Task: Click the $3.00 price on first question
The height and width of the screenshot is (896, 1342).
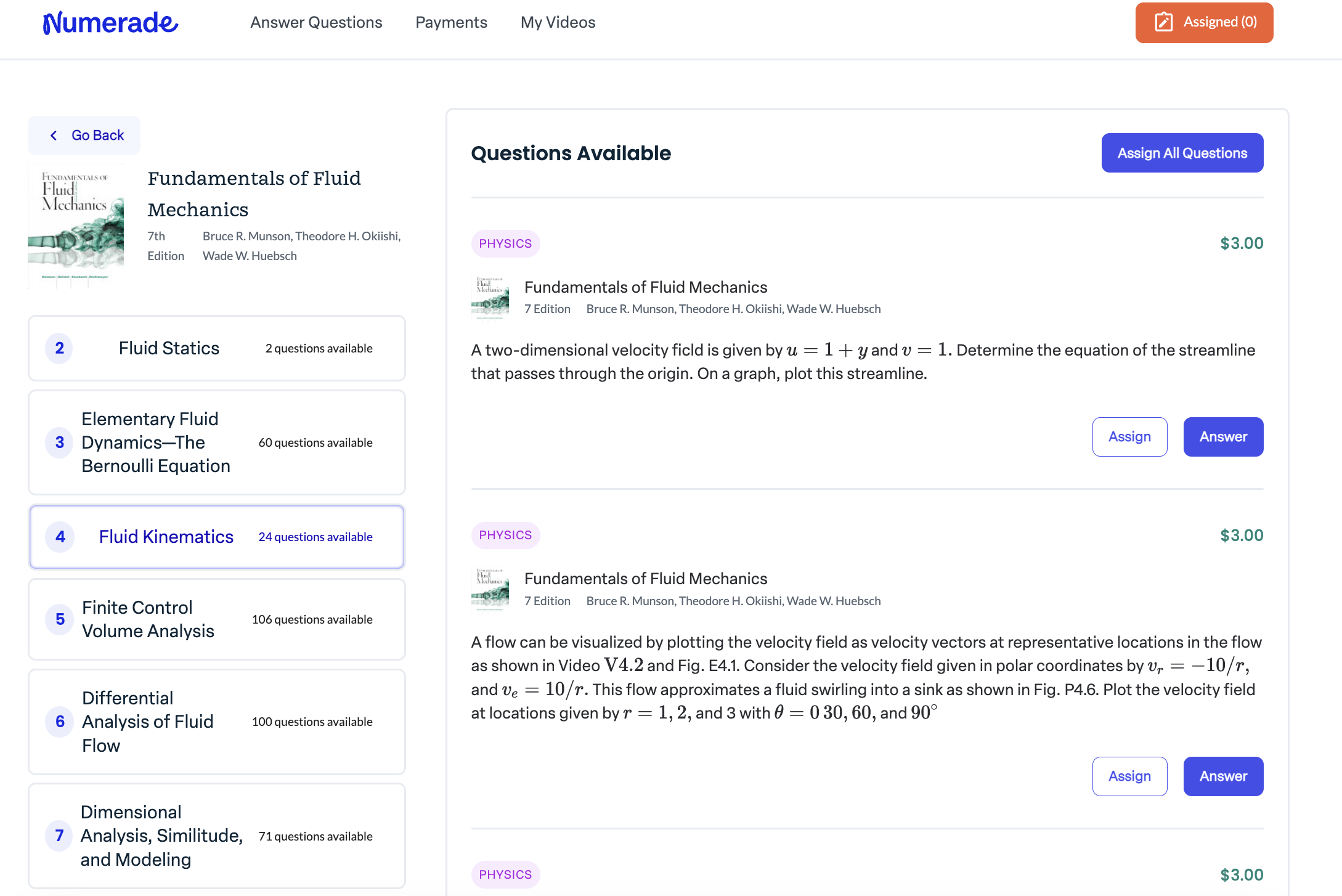Action: [1242, 243]
